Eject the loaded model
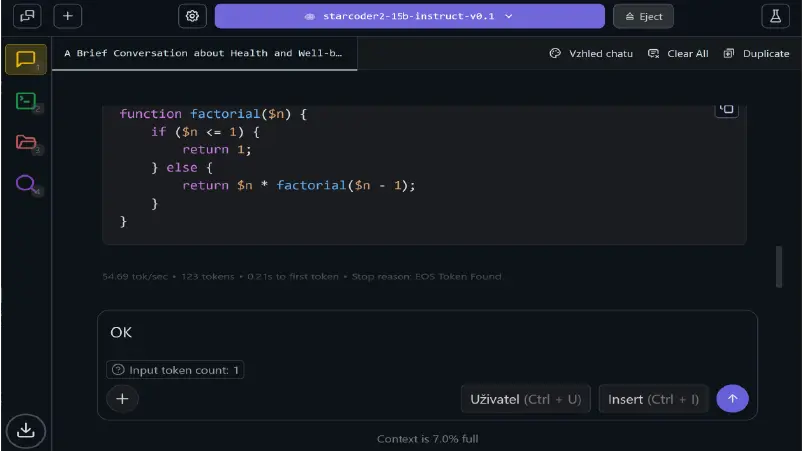 (643, 16)
